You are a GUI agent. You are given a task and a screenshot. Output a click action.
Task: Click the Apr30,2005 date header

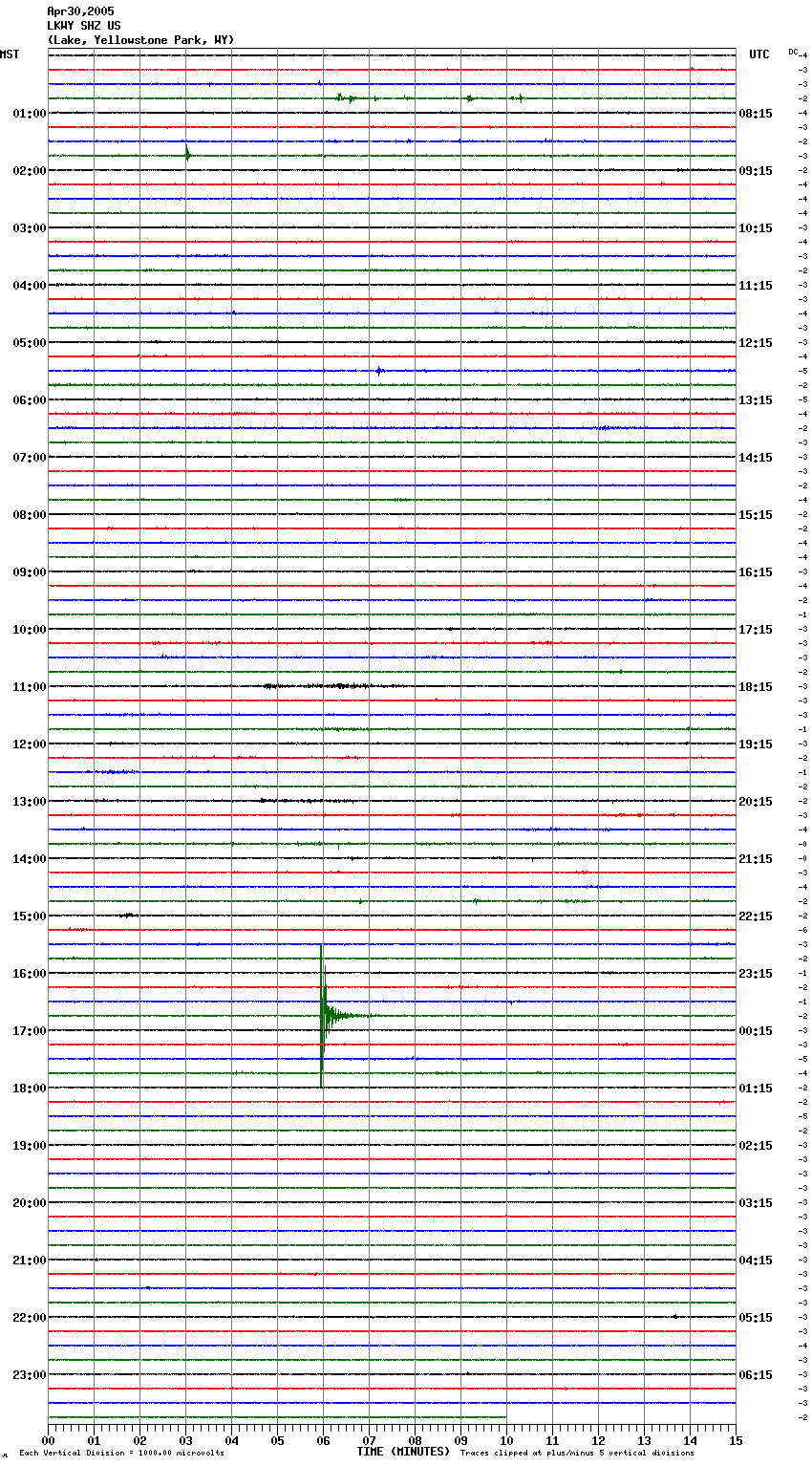[80, 11]
